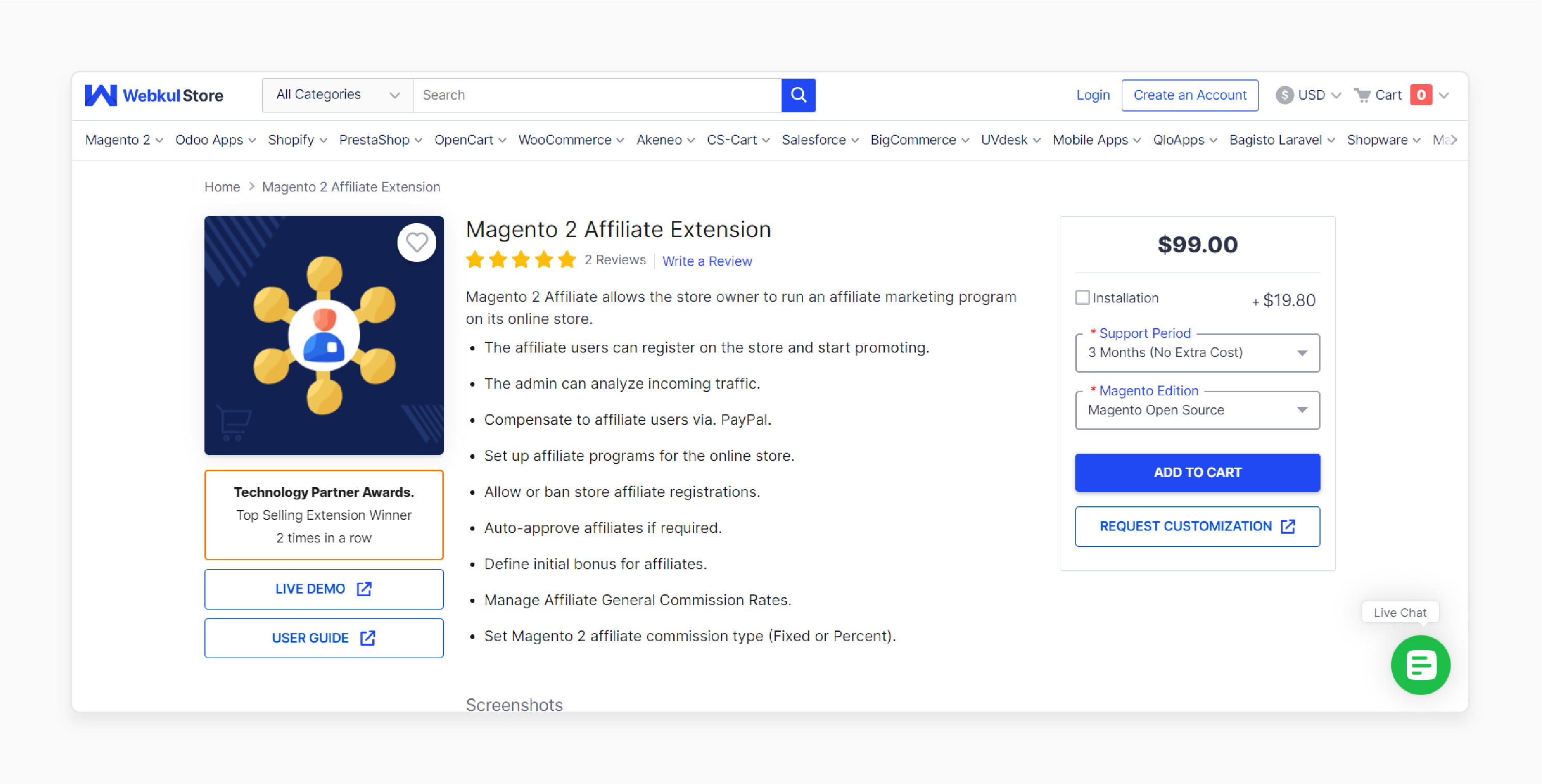Viewport: 1542px width, 784px height.
Task: Click the Webkul Store logo
Action: click(154, 95)
